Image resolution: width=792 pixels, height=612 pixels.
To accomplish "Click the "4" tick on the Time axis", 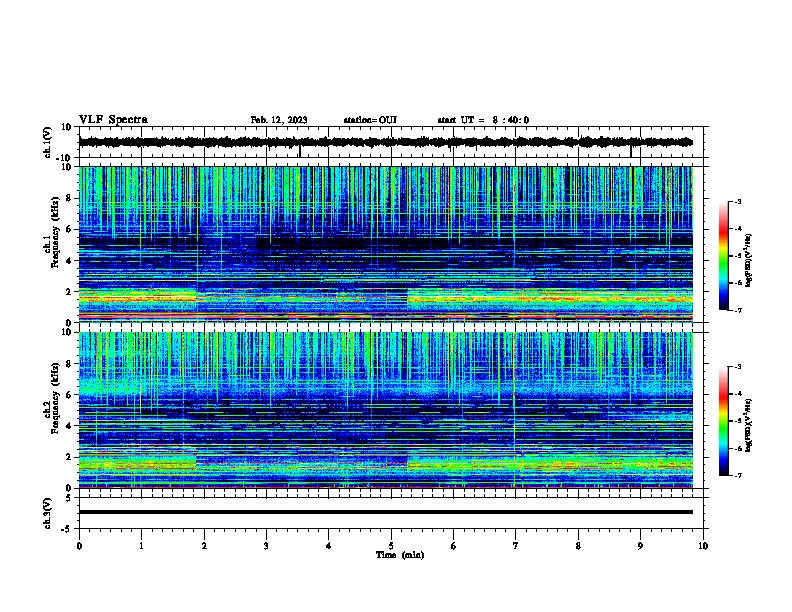I will coord(329,546).
